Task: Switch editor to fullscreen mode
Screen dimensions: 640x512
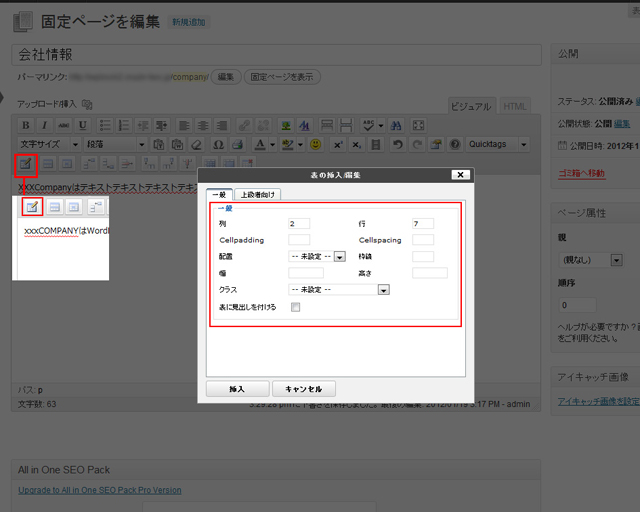Action: (x=418, y=125)
